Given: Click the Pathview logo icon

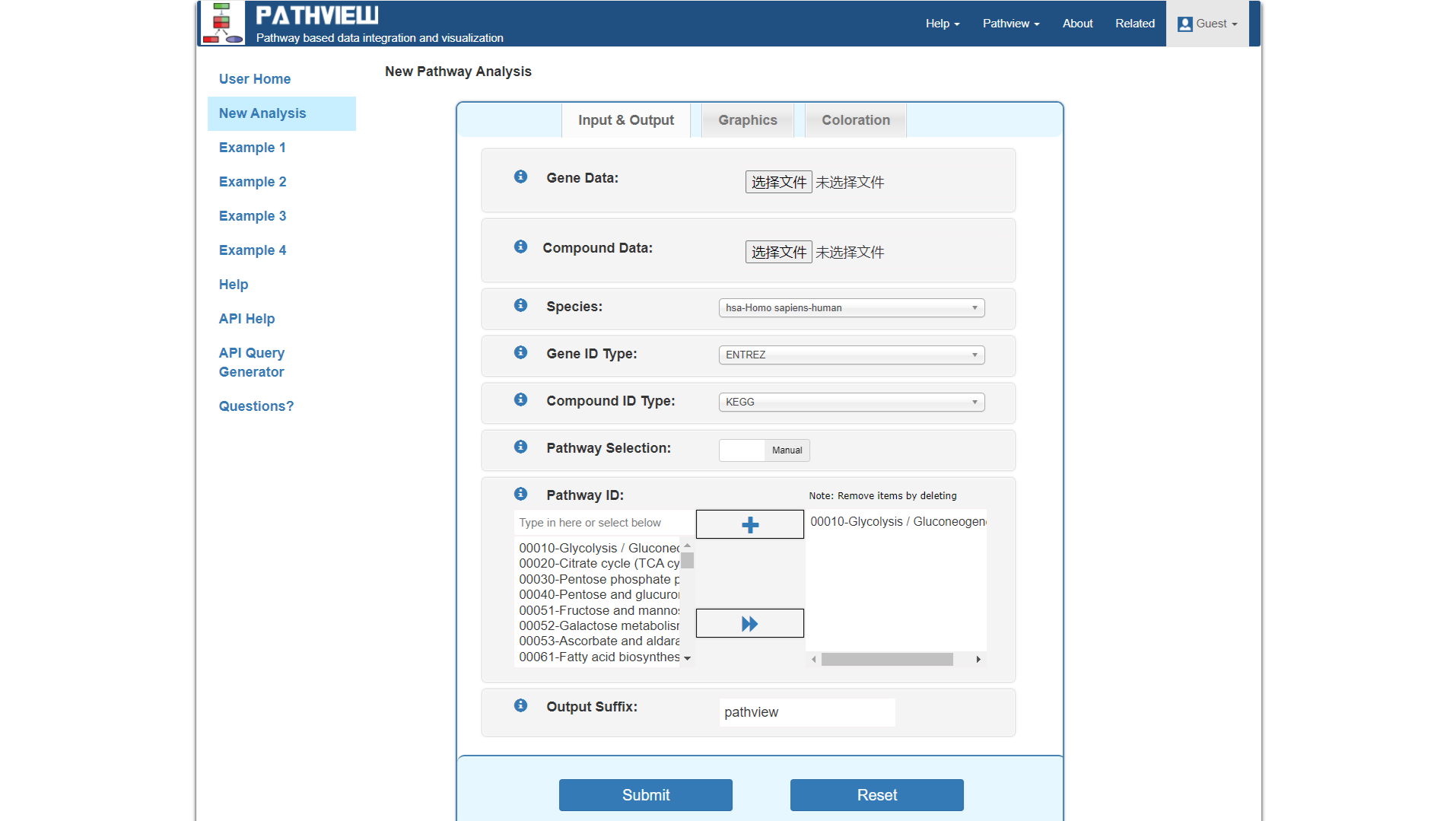Looking at the screenshot, I should coord(222,23).
